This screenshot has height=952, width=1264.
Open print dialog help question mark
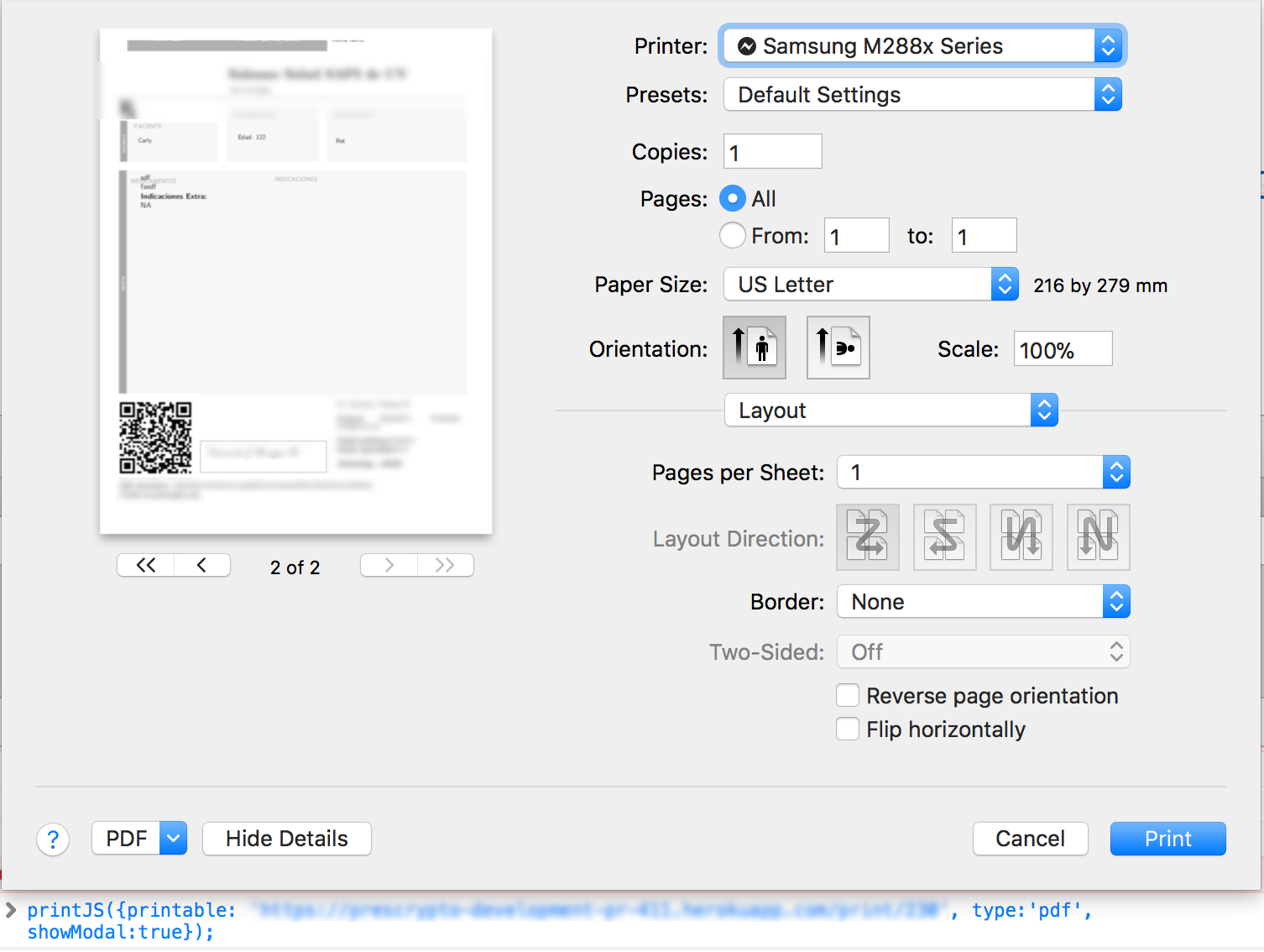pos(53,839)
